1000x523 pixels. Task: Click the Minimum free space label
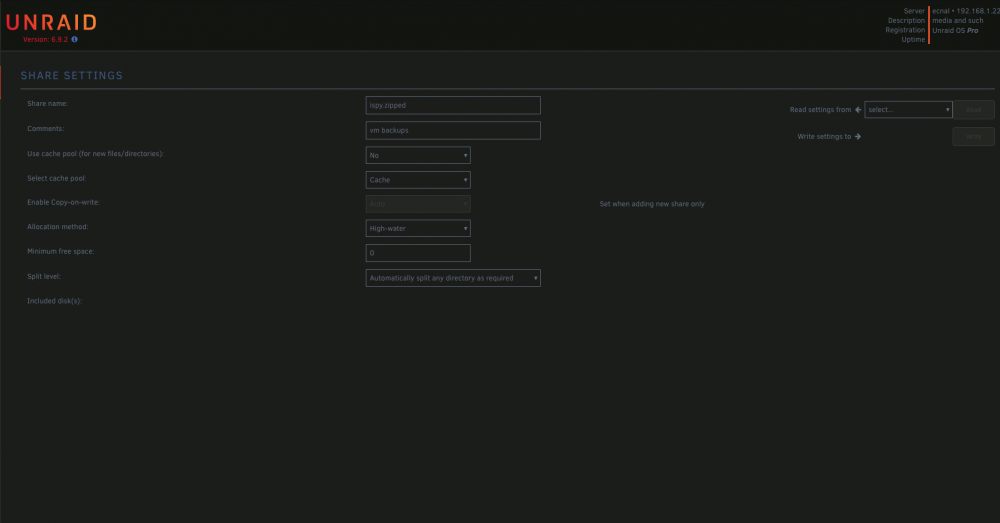pos(61,251)
